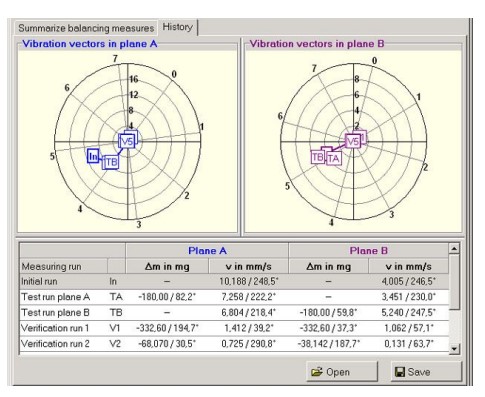Viewport: 485px width, 397px height.
Task: Click the Plane B column header
Action: 368,251
